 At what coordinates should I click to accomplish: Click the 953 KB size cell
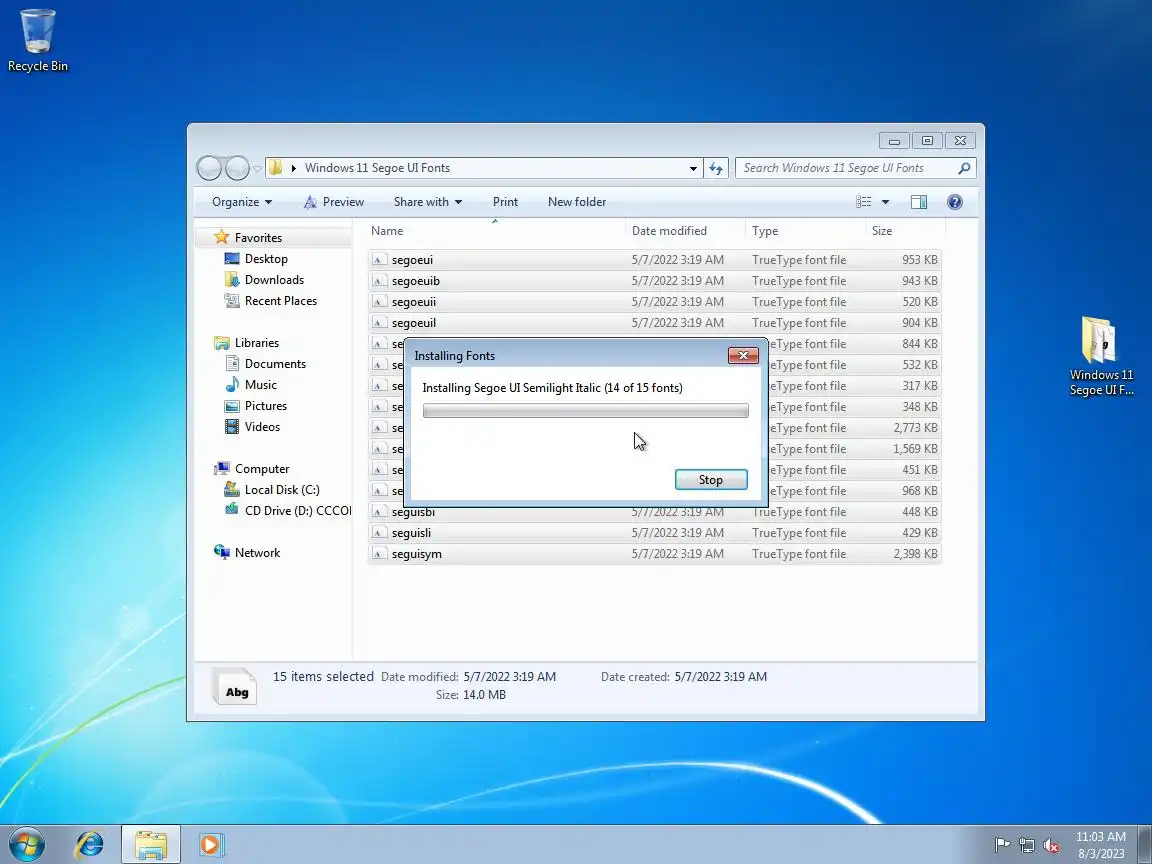919,259
